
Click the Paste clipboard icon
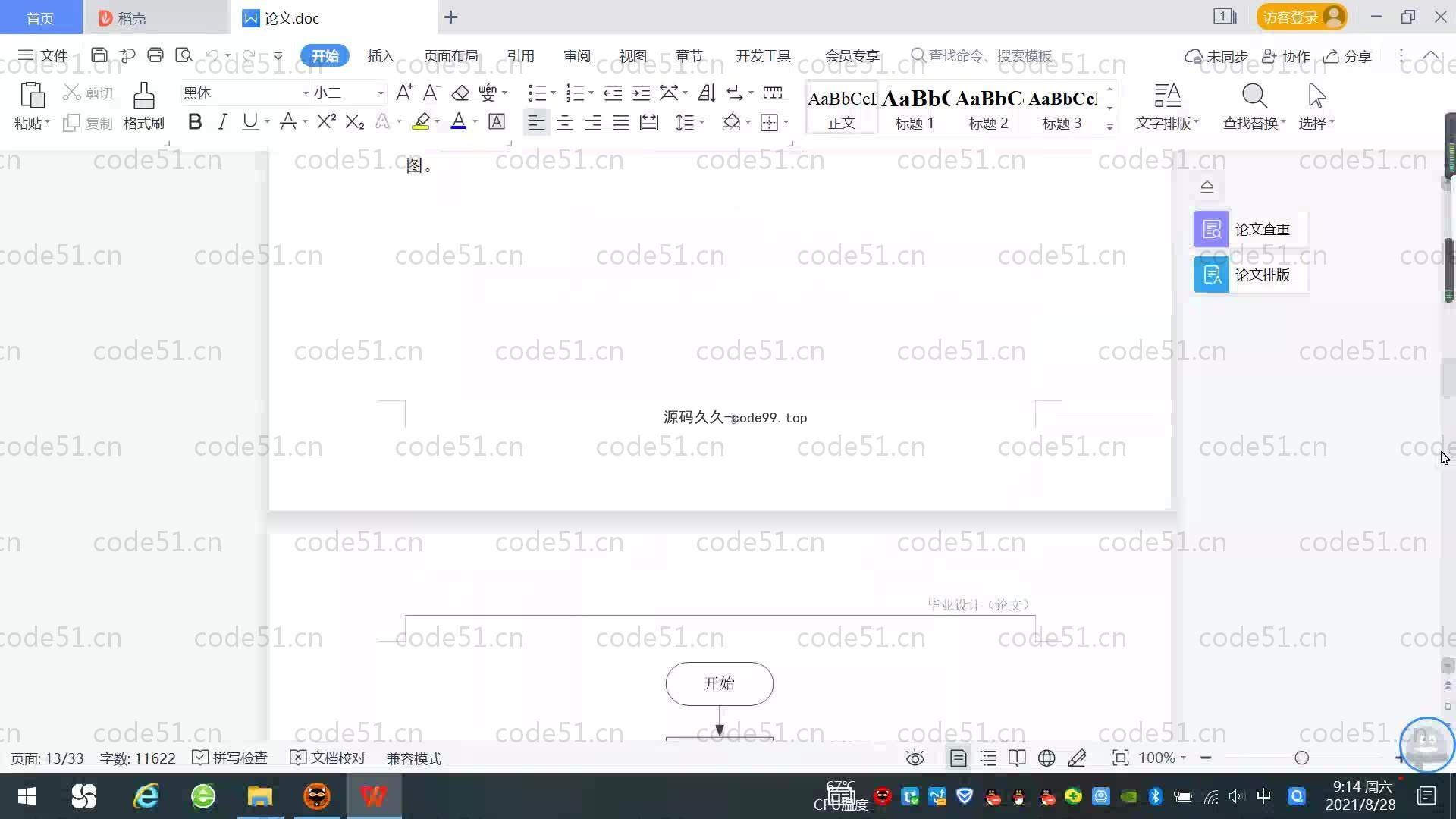(x=32, y=96)
